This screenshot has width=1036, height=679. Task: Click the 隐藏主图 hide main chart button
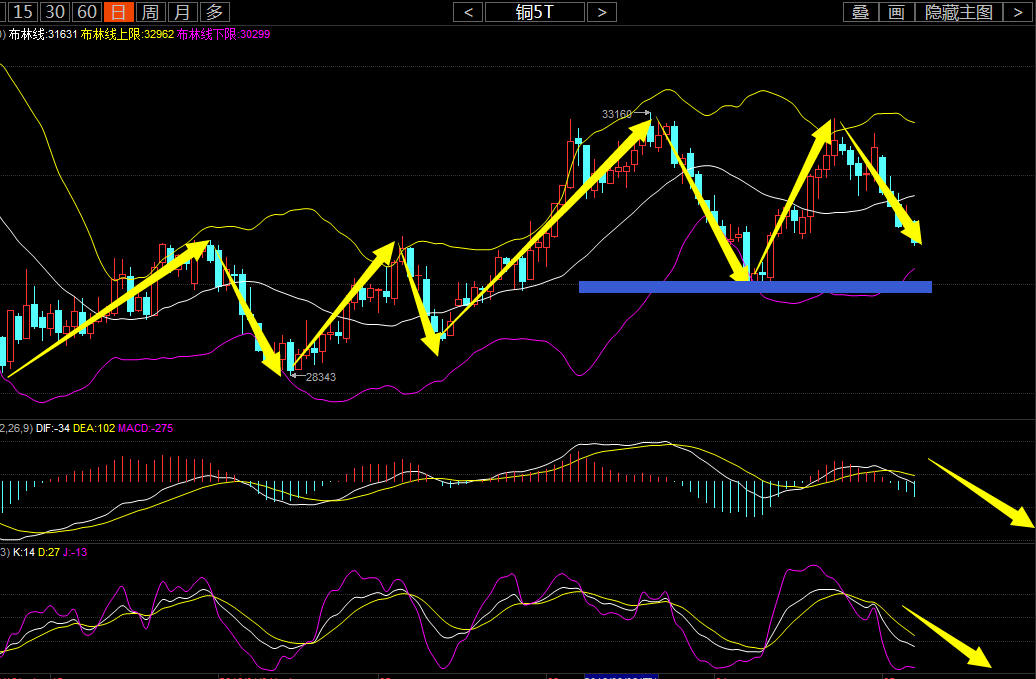[959, 12]
